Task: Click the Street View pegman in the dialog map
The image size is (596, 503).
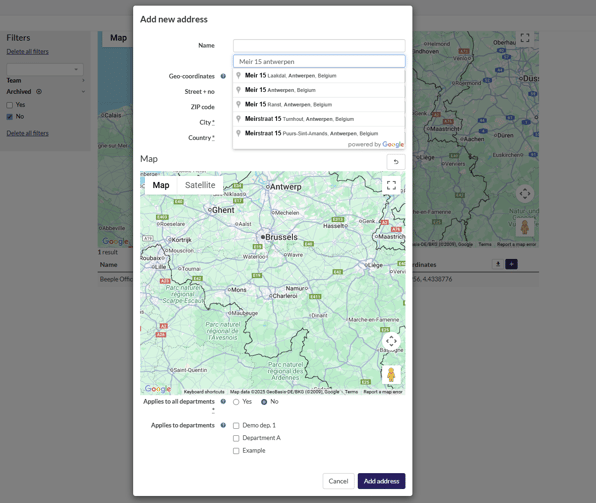Action: (x=391, y=374)
